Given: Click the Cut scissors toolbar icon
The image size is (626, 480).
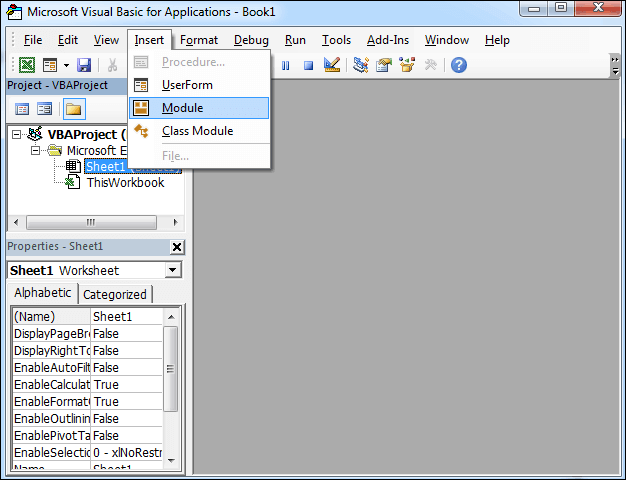Looking at the screenshot, I should click(113, 65).
